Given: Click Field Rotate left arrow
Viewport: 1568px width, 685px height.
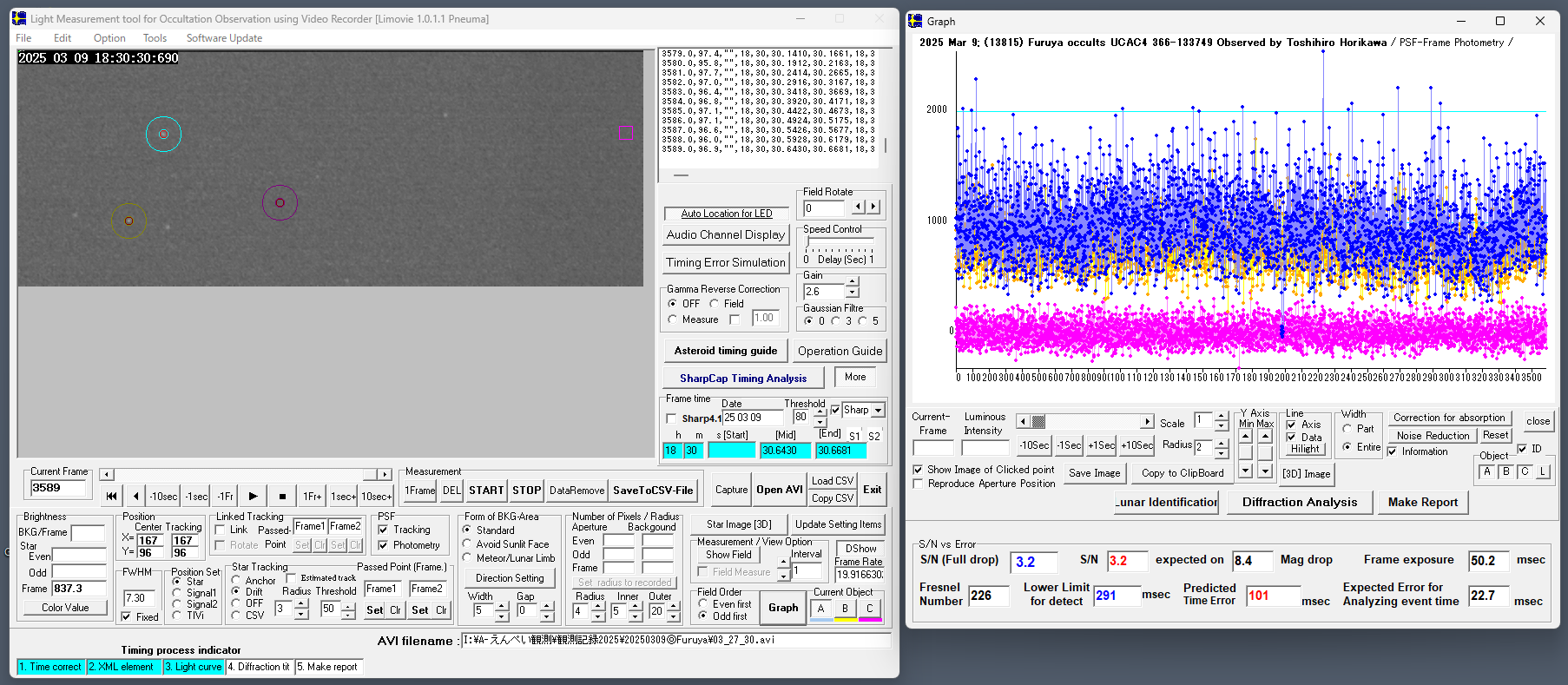Looking at the screenshot, I should tap(858, 207).
